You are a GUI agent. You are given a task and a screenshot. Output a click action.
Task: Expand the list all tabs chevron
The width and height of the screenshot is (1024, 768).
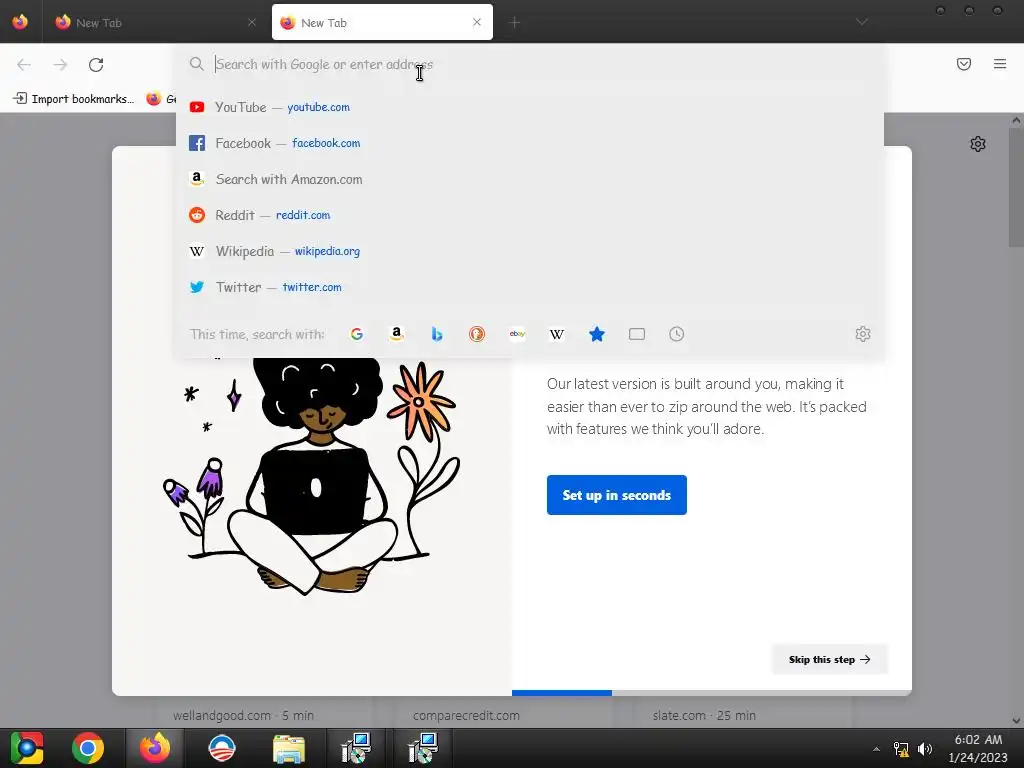point(862,22)
